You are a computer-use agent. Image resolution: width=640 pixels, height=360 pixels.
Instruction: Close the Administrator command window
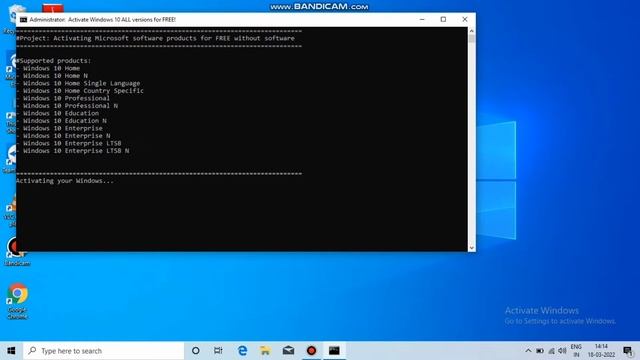[465, 19]
